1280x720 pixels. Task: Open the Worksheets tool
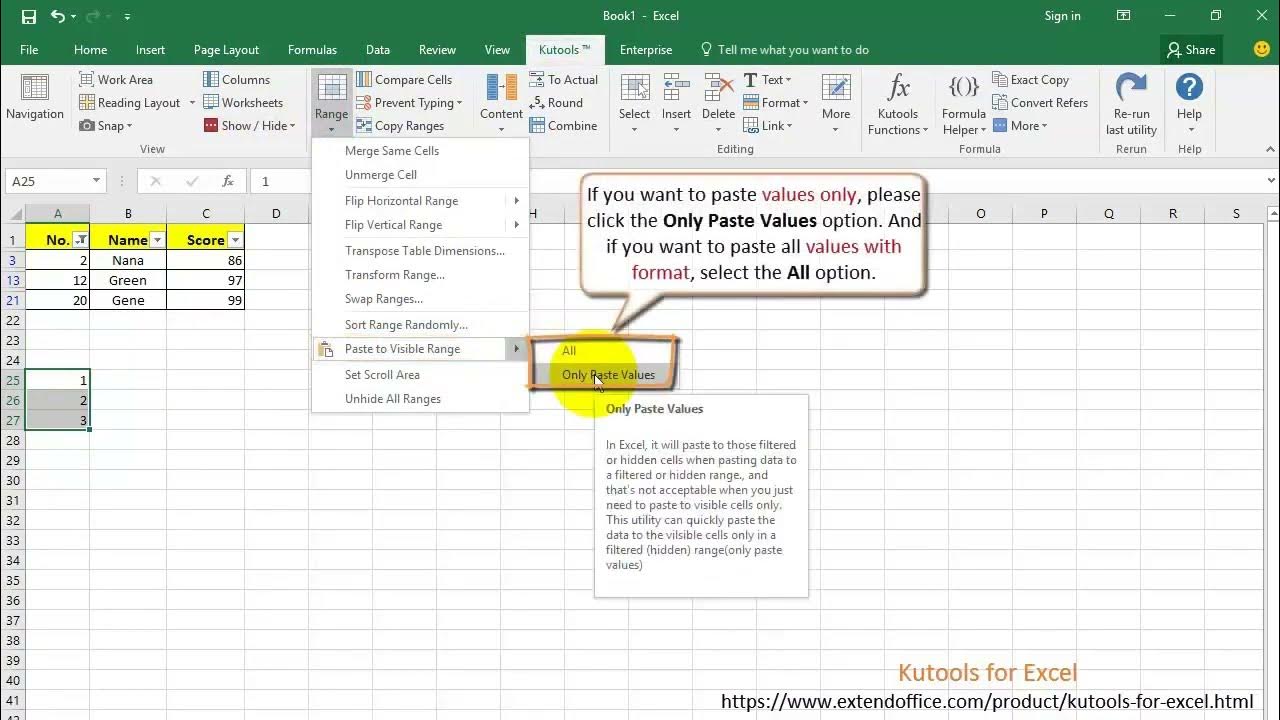click(x=243, y=103)
